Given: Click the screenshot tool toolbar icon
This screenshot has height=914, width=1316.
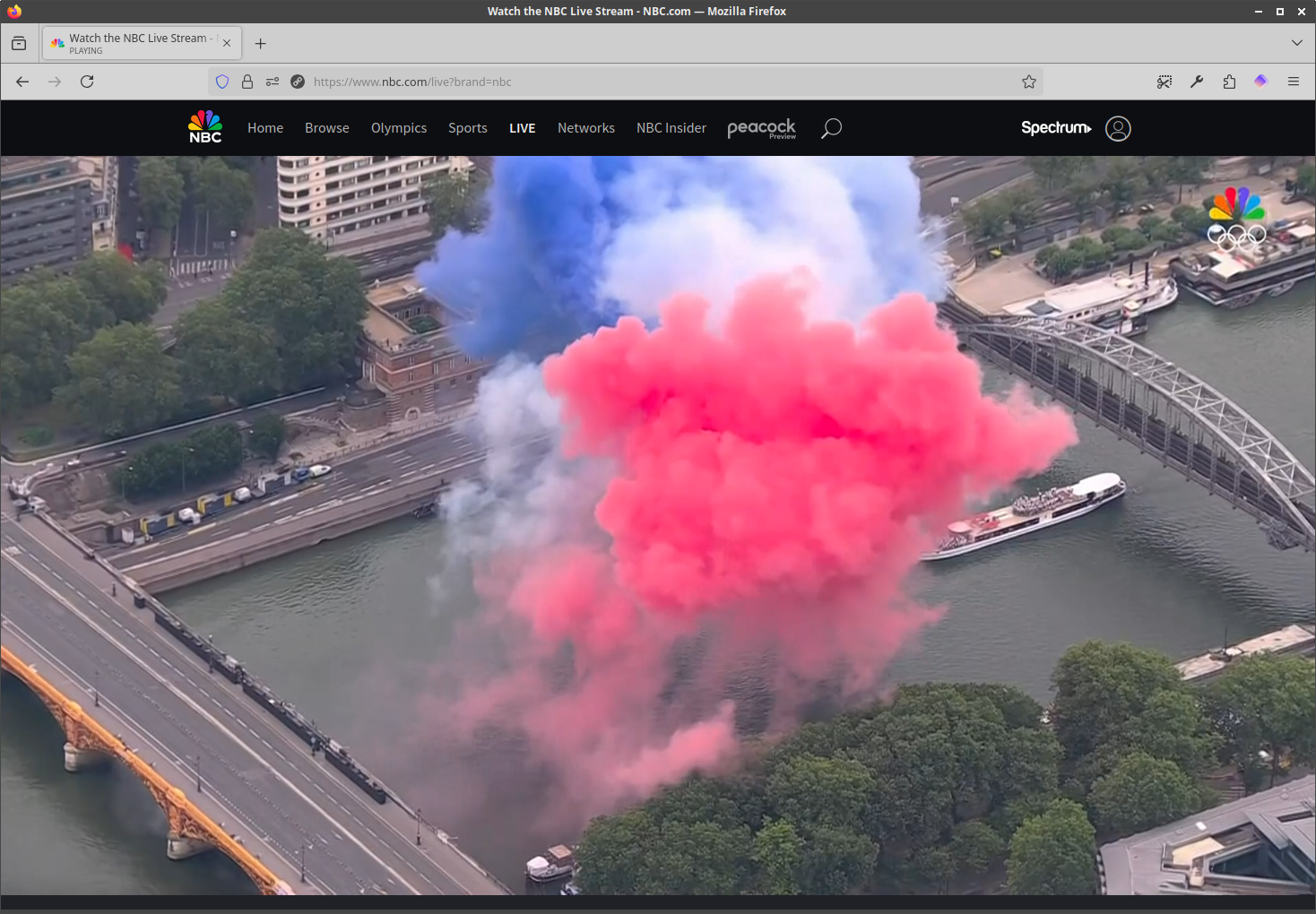Looking at the screenshot, I should (x=1164, y=82).
